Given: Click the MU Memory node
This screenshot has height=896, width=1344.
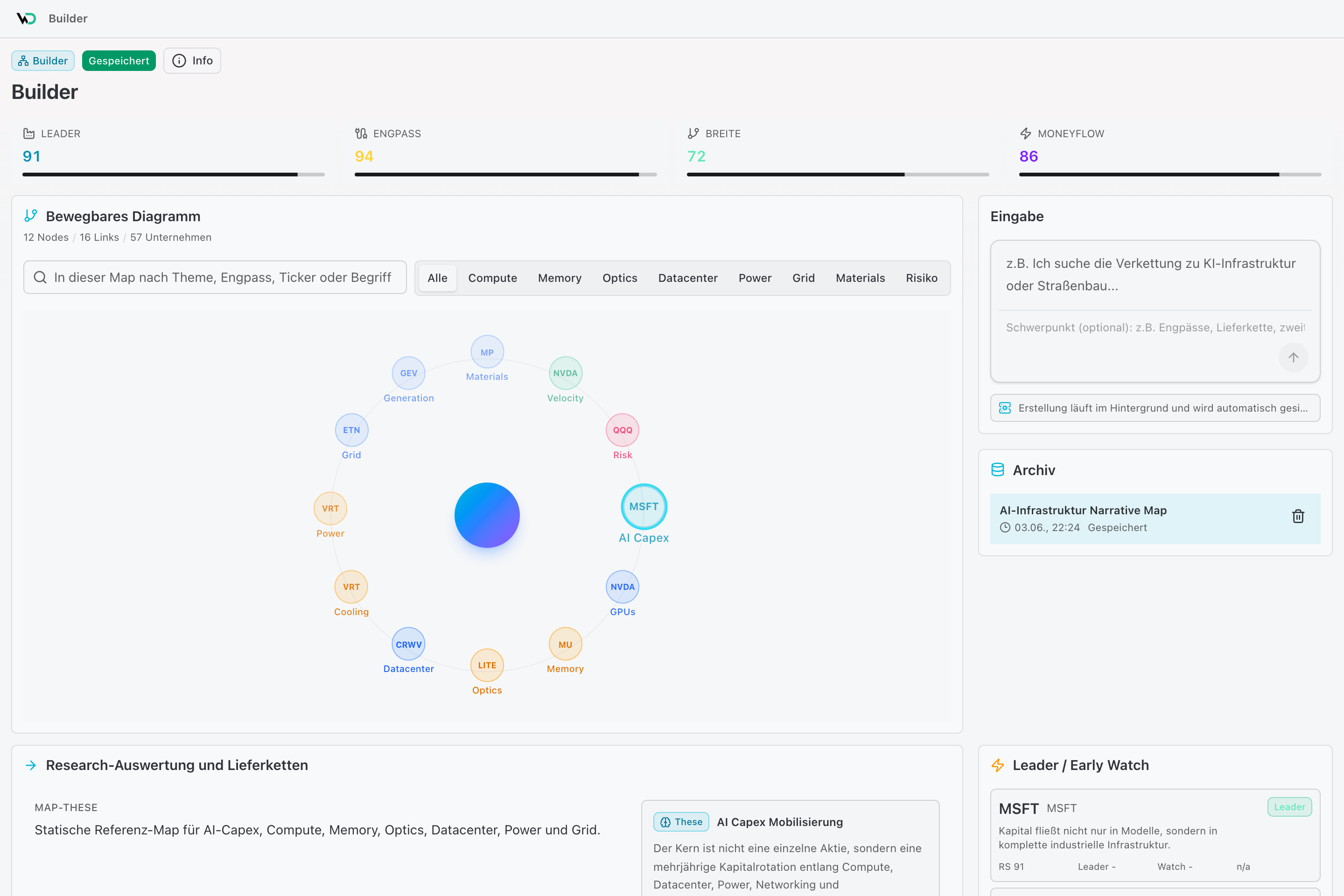Looking at the screenshot, I should tap(565, 644).
